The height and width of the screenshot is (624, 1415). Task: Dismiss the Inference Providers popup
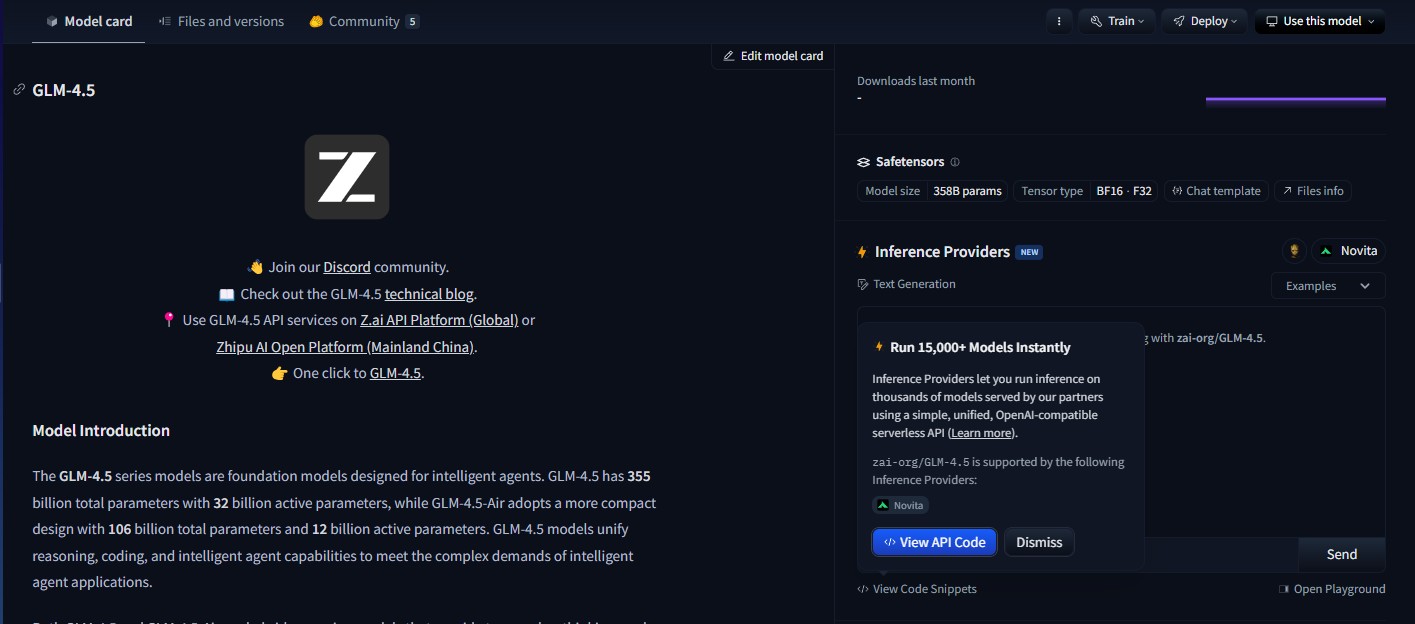[x=1039, y=542]
